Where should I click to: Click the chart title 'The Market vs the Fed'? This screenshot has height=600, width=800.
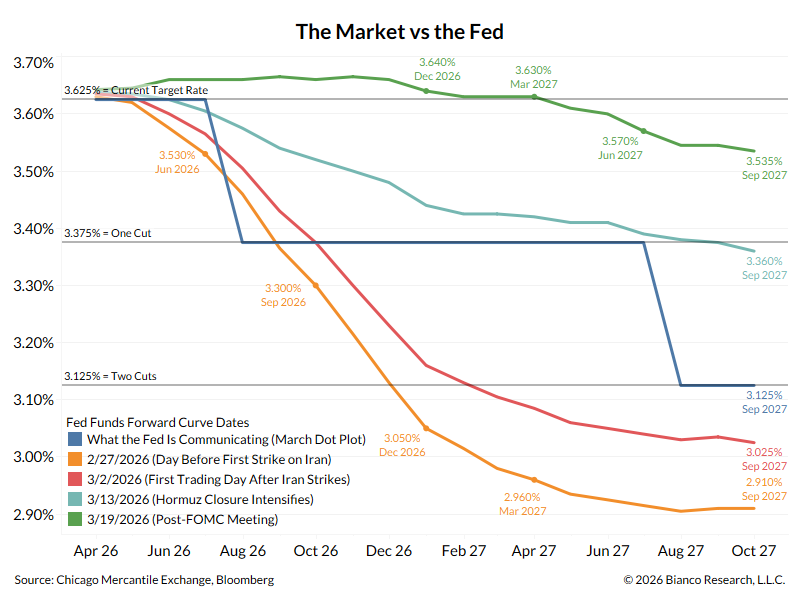coord(400,31)
